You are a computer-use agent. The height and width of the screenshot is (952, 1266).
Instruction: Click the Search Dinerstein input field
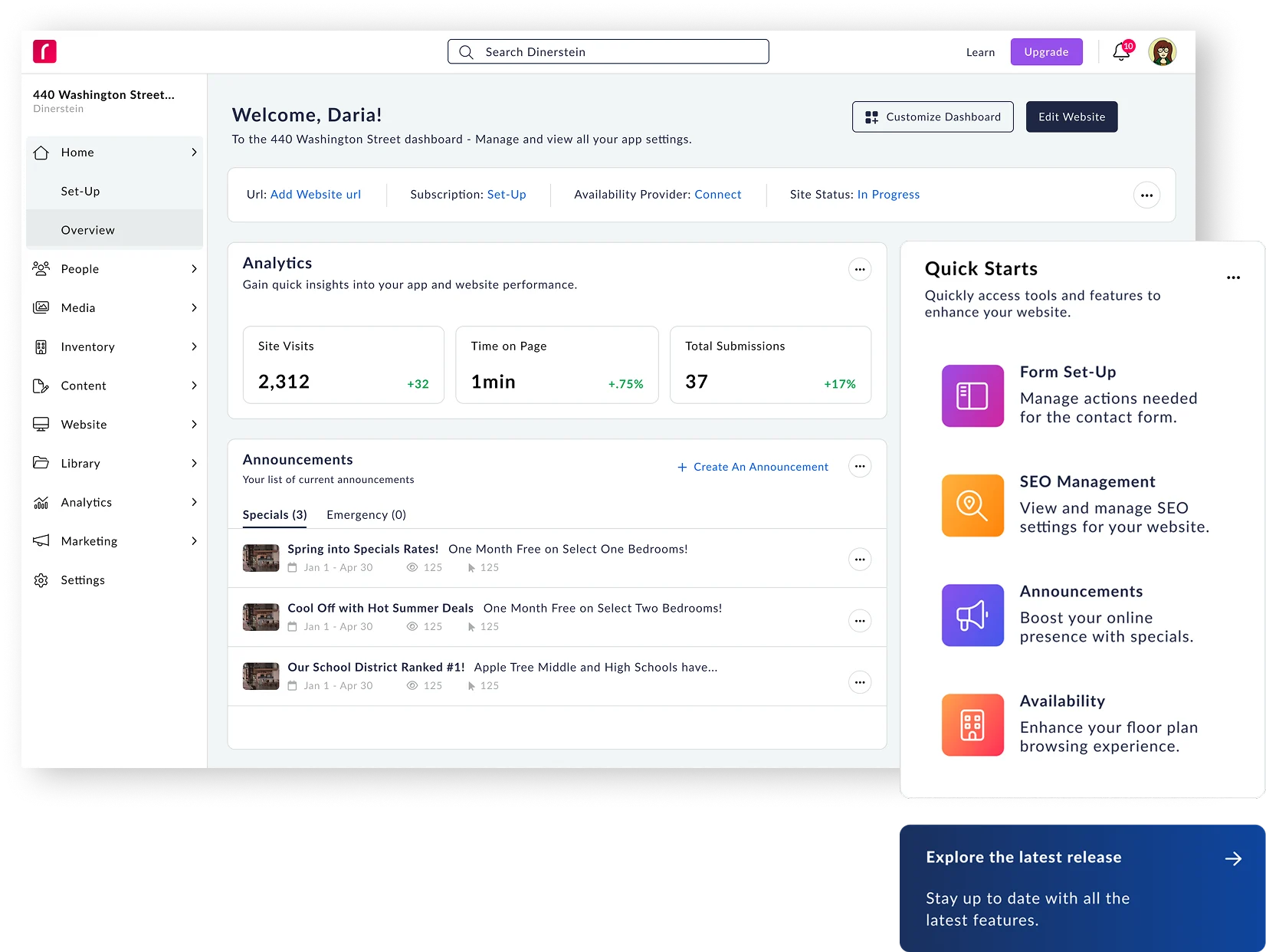pos(608,51)
